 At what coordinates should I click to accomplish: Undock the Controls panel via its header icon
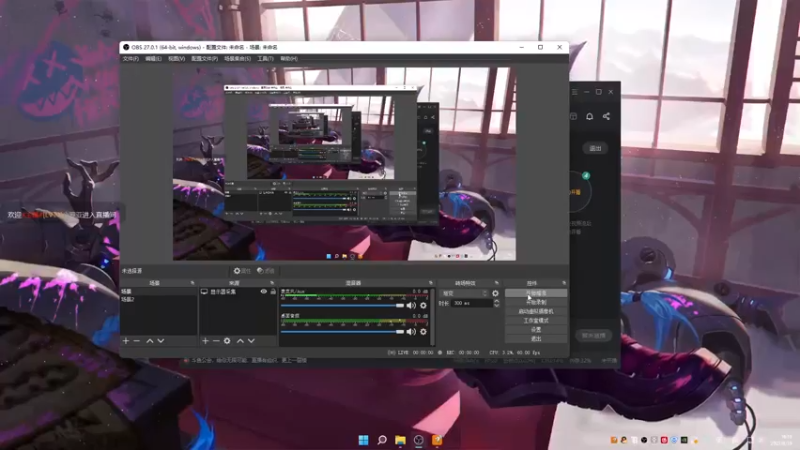(x=564, y=283)
